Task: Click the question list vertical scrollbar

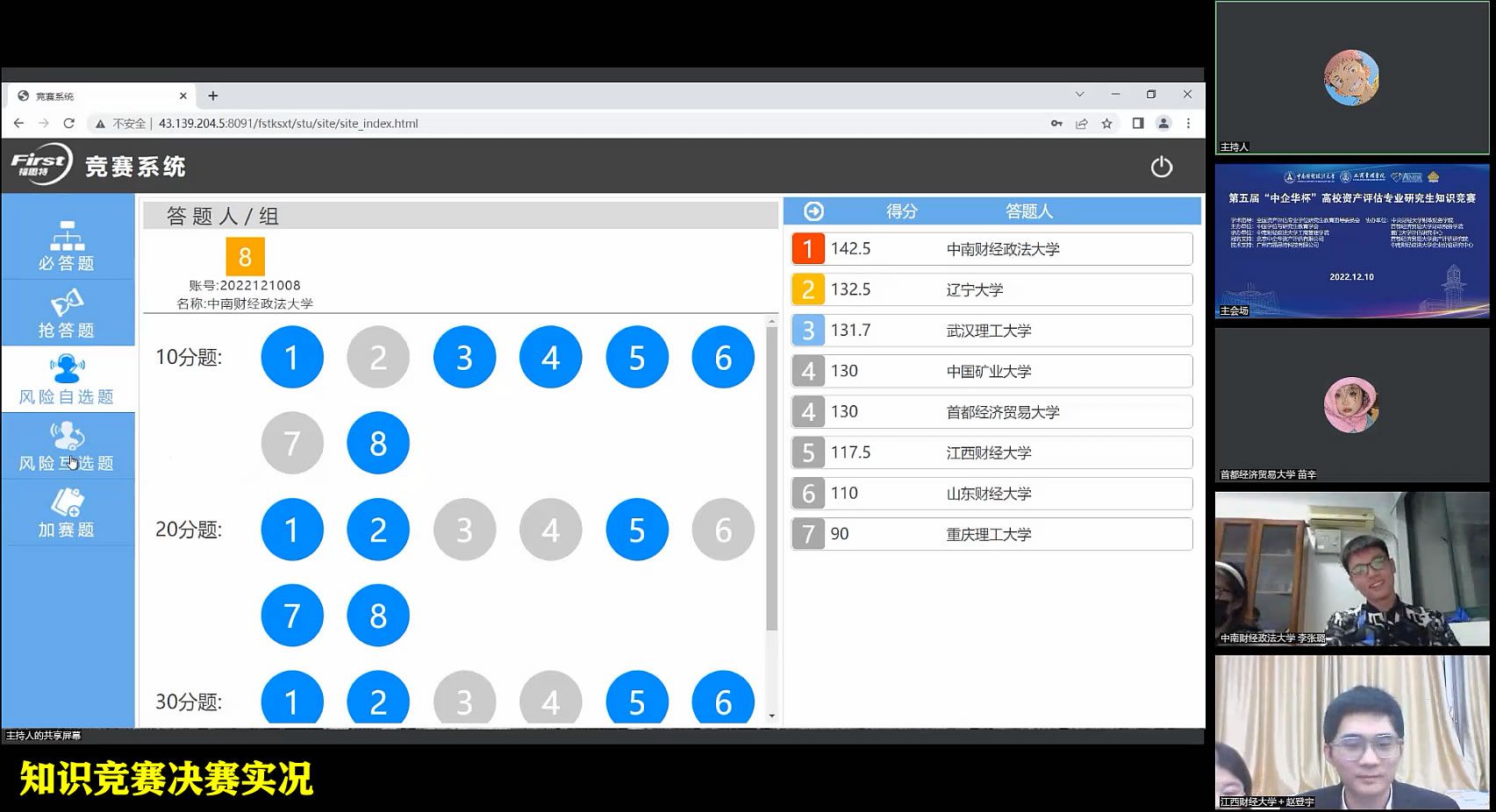Action: [x=771, y=478]
